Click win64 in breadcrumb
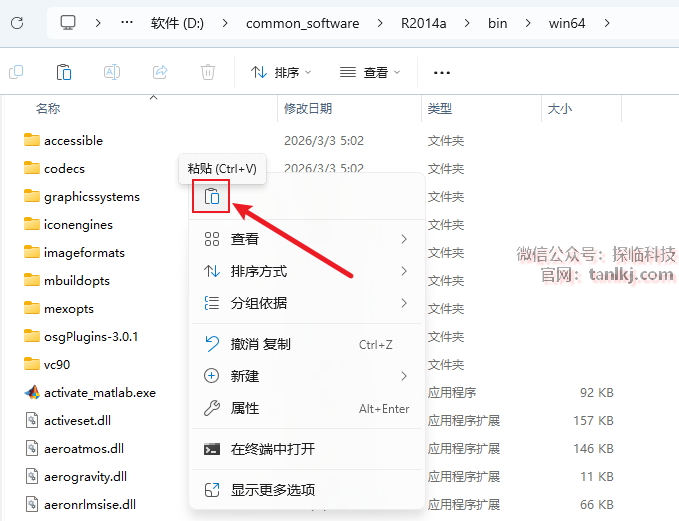The width and height of the screenshot is (679, 521). tap(567, 23)
